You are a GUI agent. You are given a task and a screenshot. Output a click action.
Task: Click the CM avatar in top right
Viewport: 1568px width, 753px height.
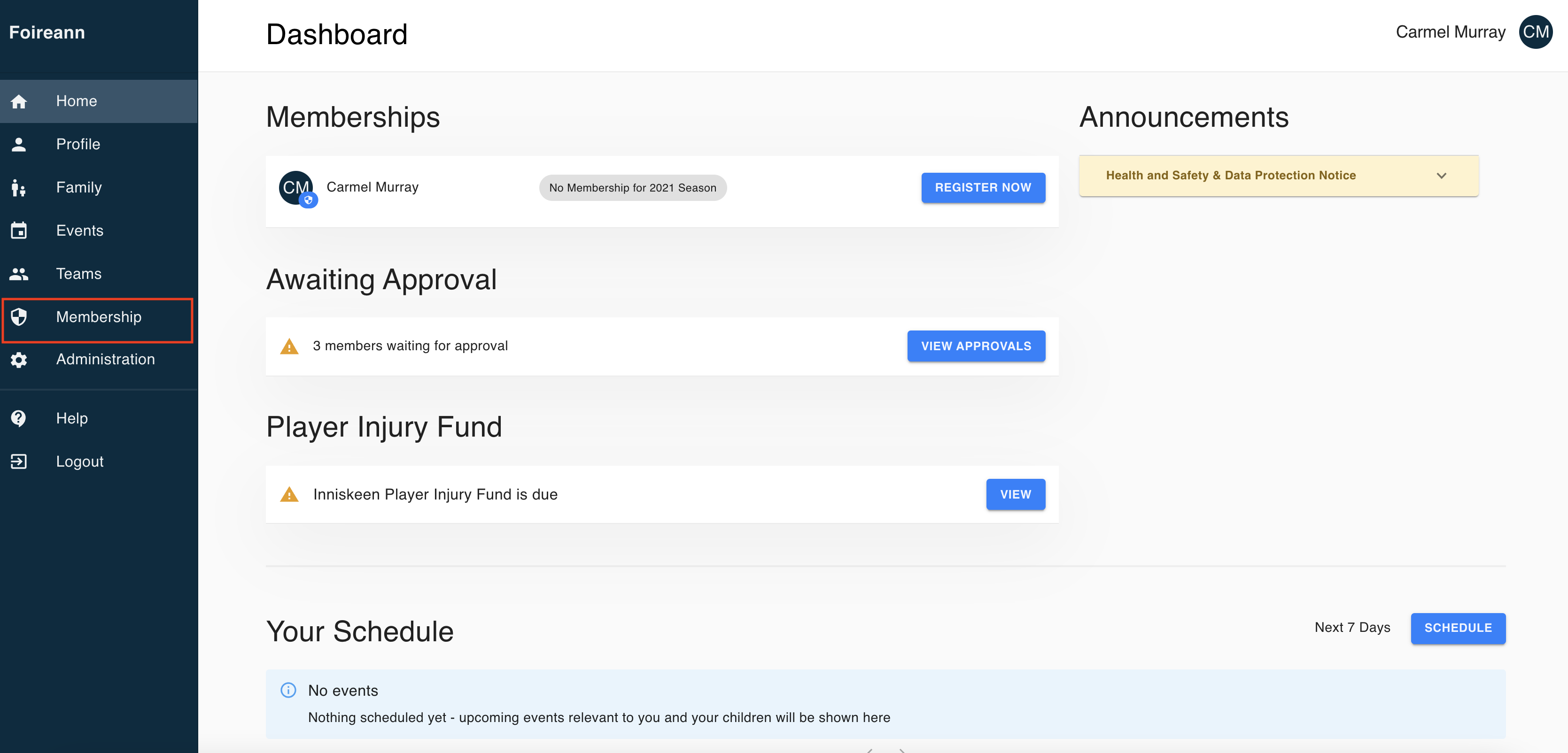click(x=1535, y=31)
